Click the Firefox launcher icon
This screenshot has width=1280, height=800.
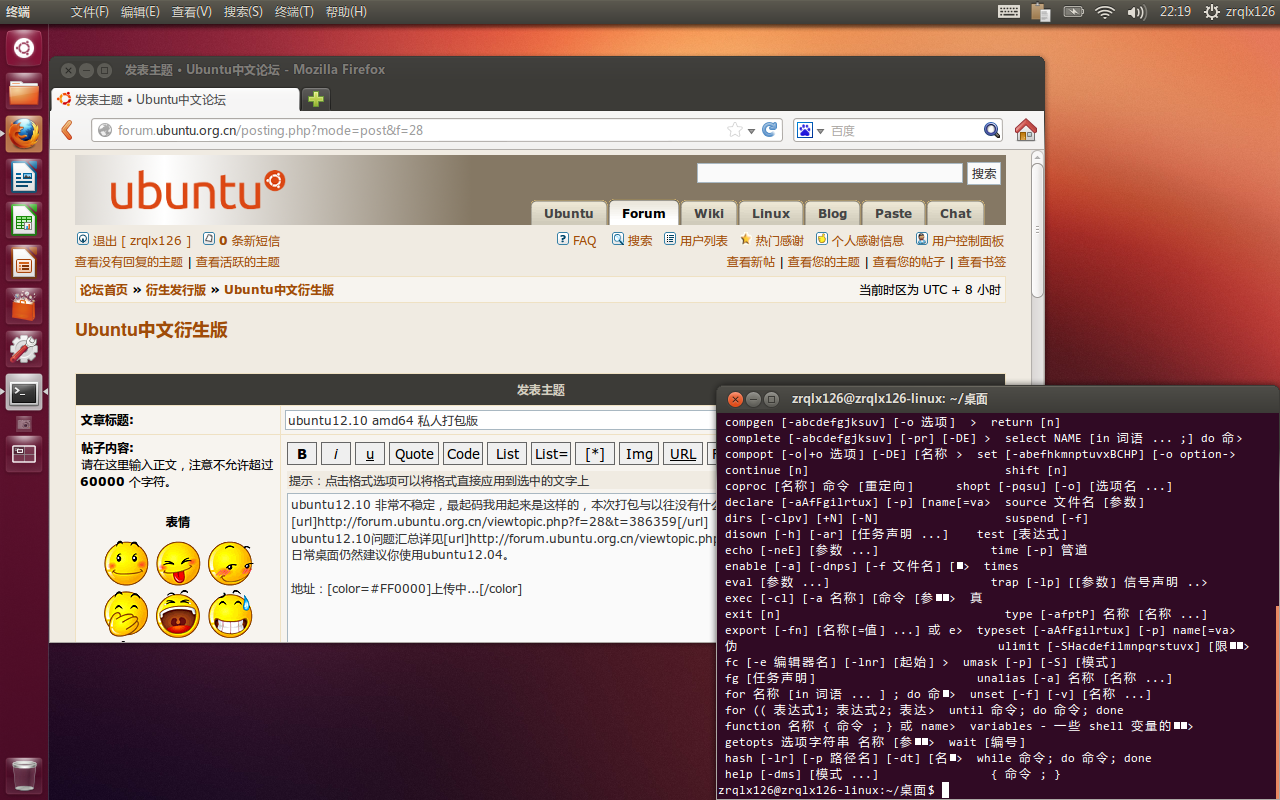(24, 135)
